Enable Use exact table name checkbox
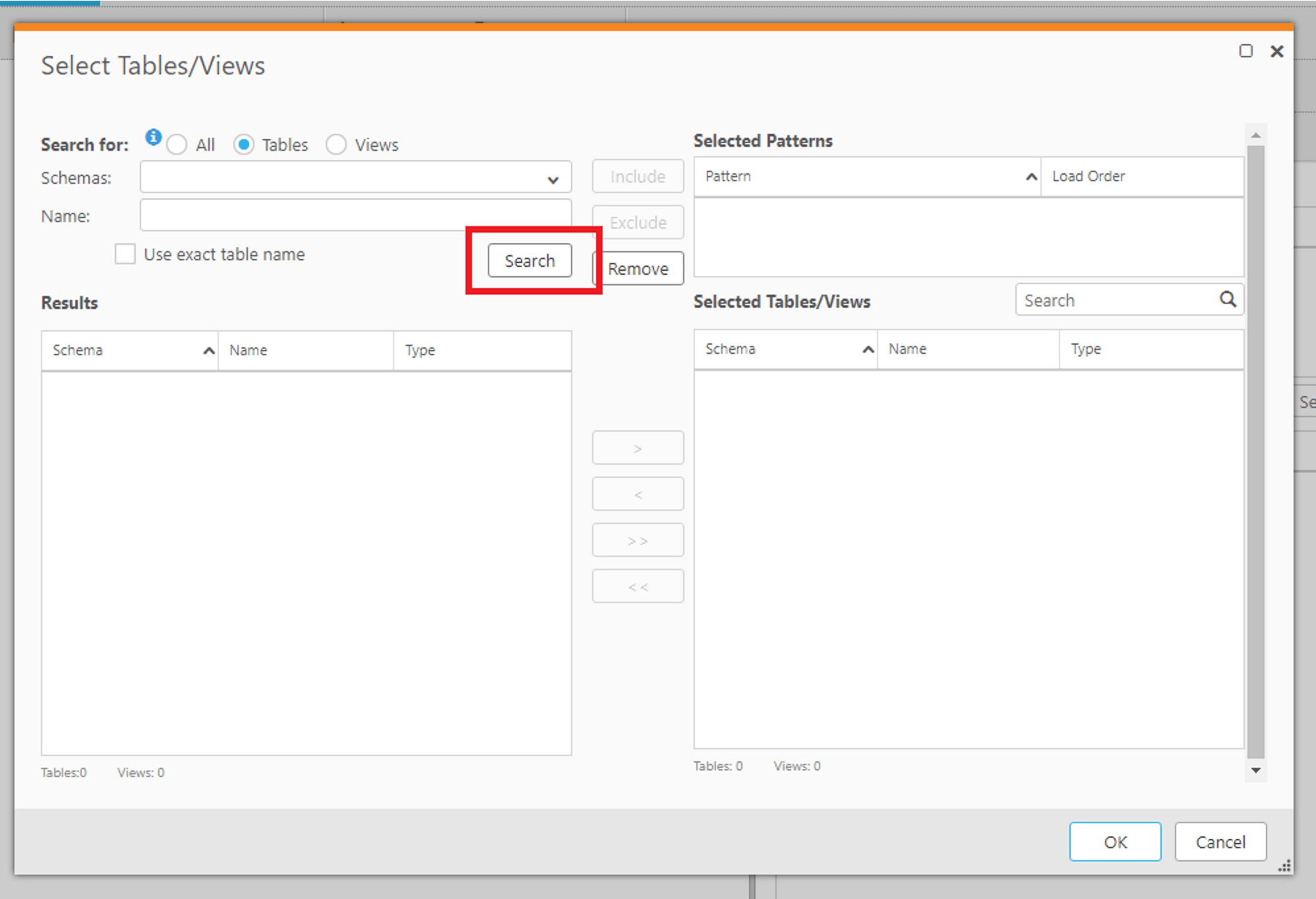This screenshot has height=899, width=1316. pyautogui.click(x=125, y=254)
